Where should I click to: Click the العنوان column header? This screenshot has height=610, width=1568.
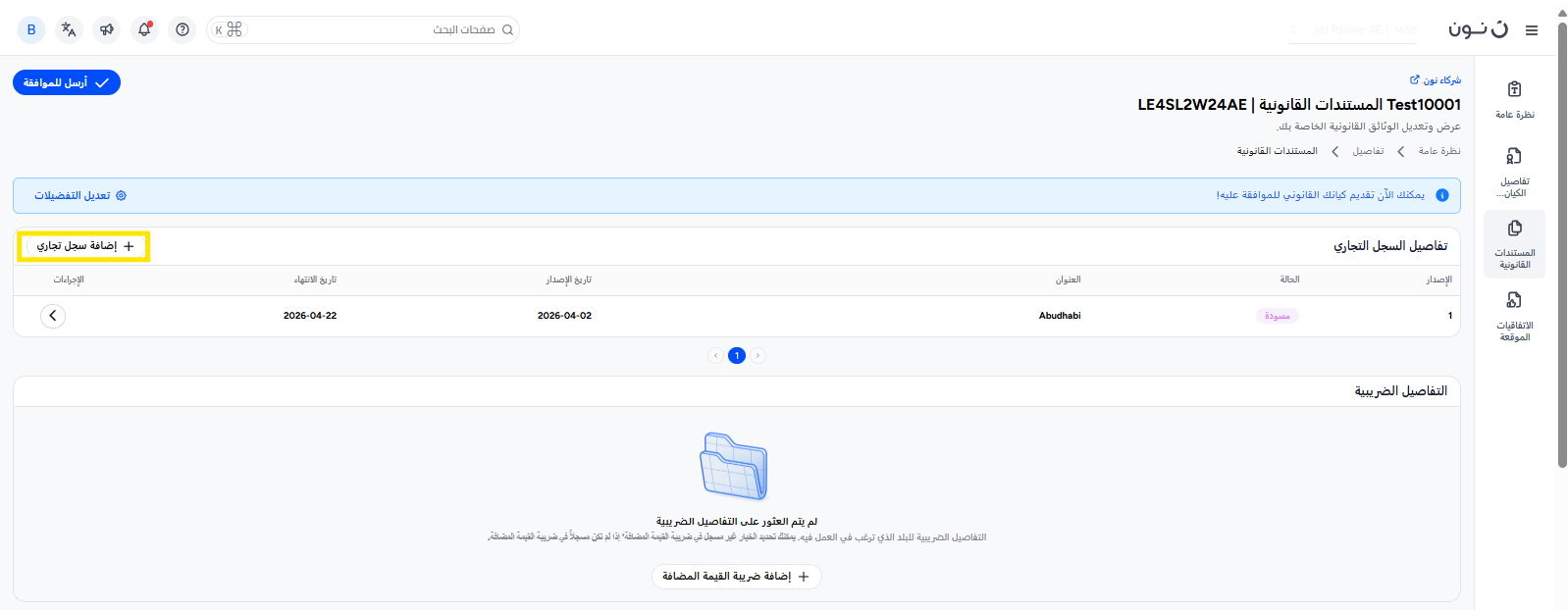pos(1068,280)
